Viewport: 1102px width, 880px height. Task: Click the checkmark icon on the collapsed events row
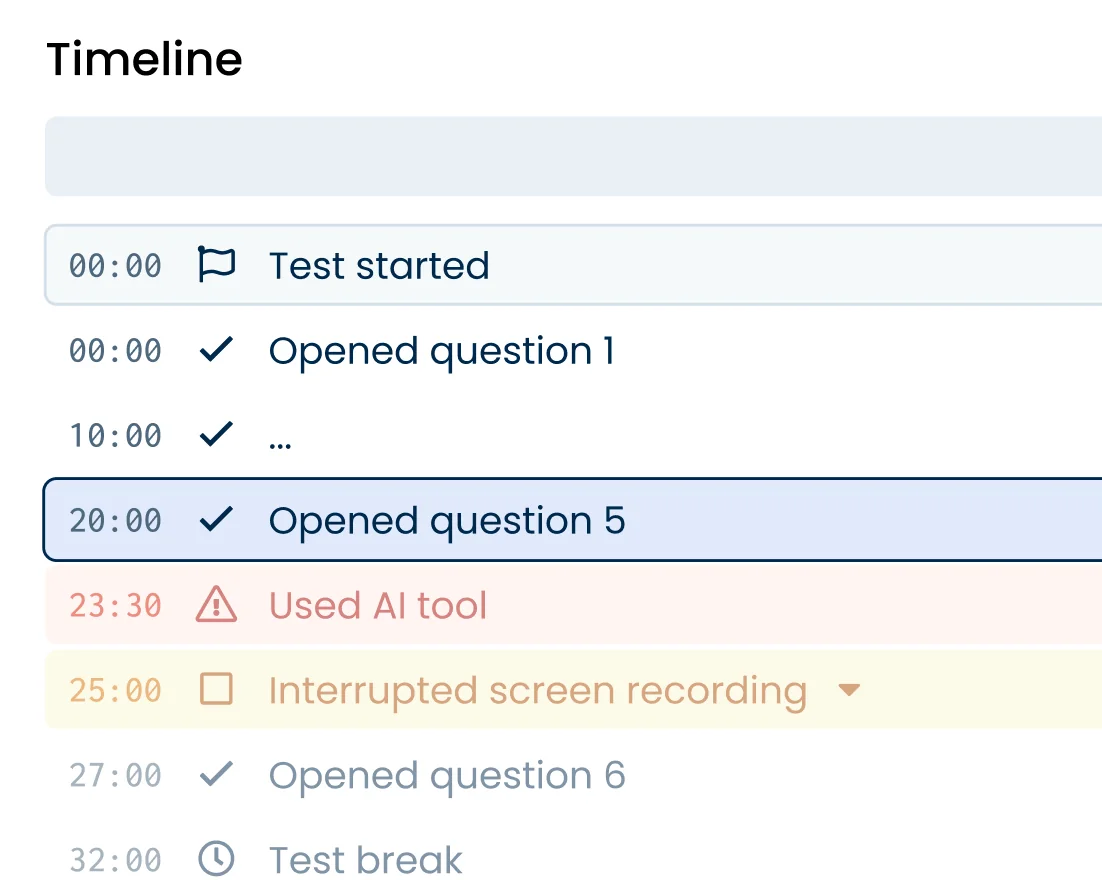216,435
